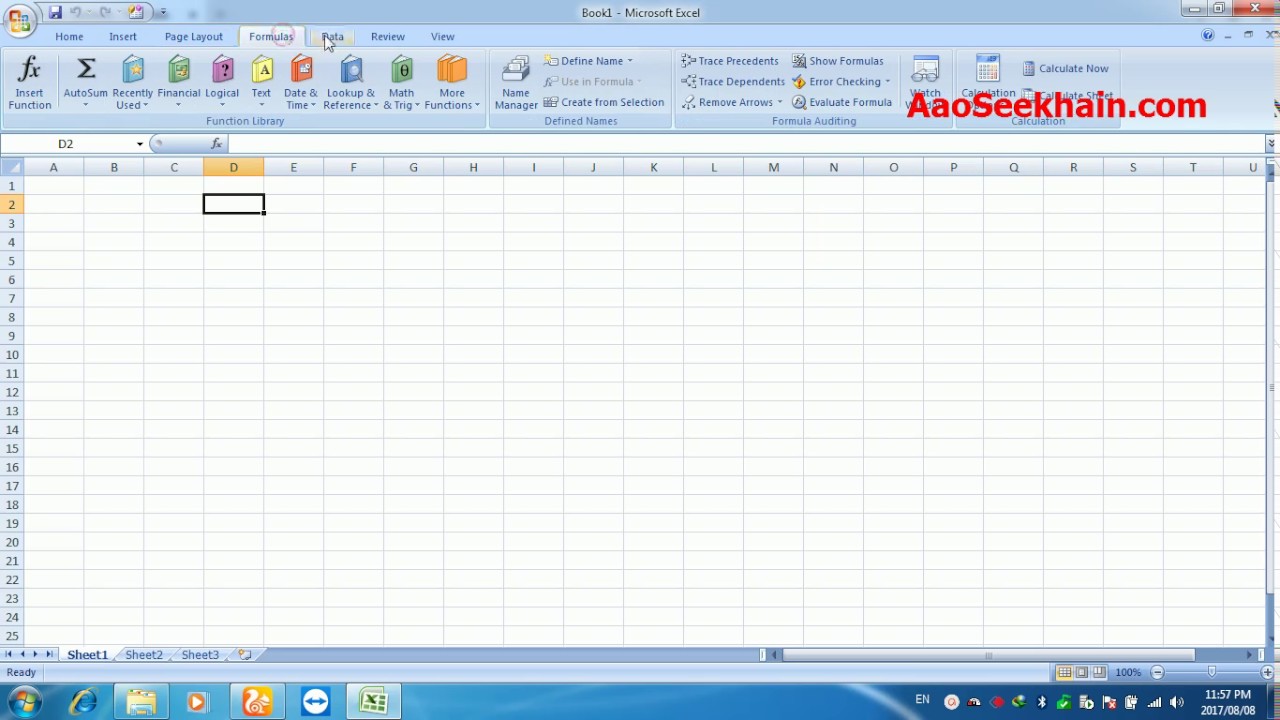Click Create from Selection

pos(604,102)
